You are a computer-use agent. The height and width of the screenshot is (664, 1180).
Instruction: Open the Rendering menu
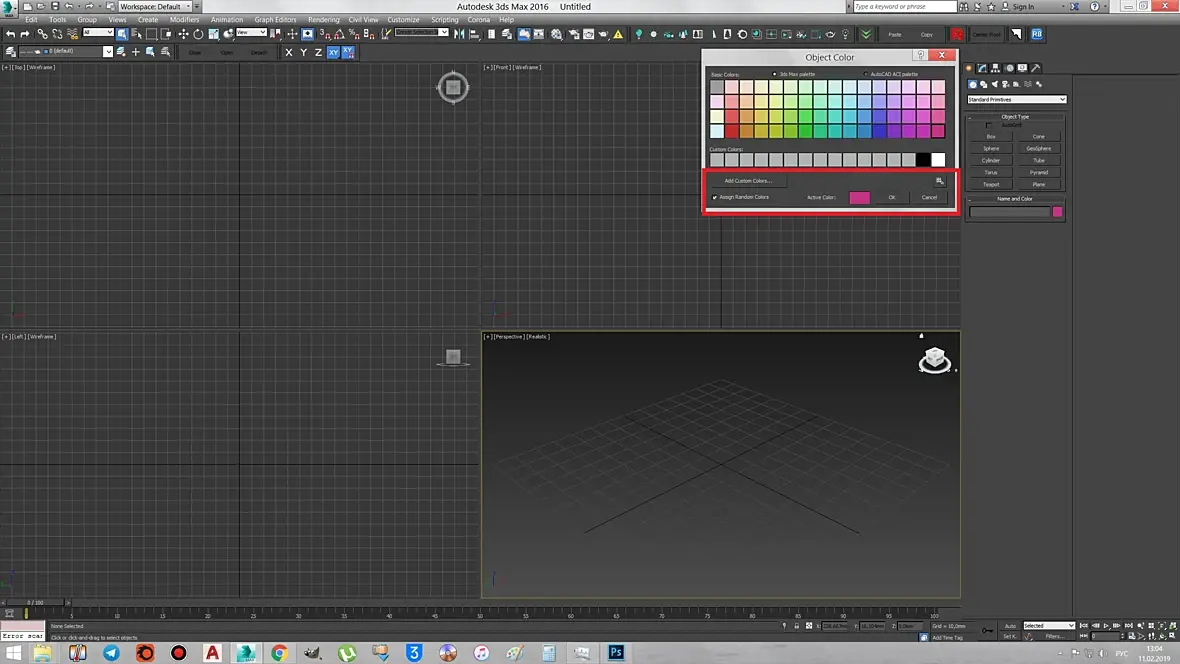click(323, 20)
